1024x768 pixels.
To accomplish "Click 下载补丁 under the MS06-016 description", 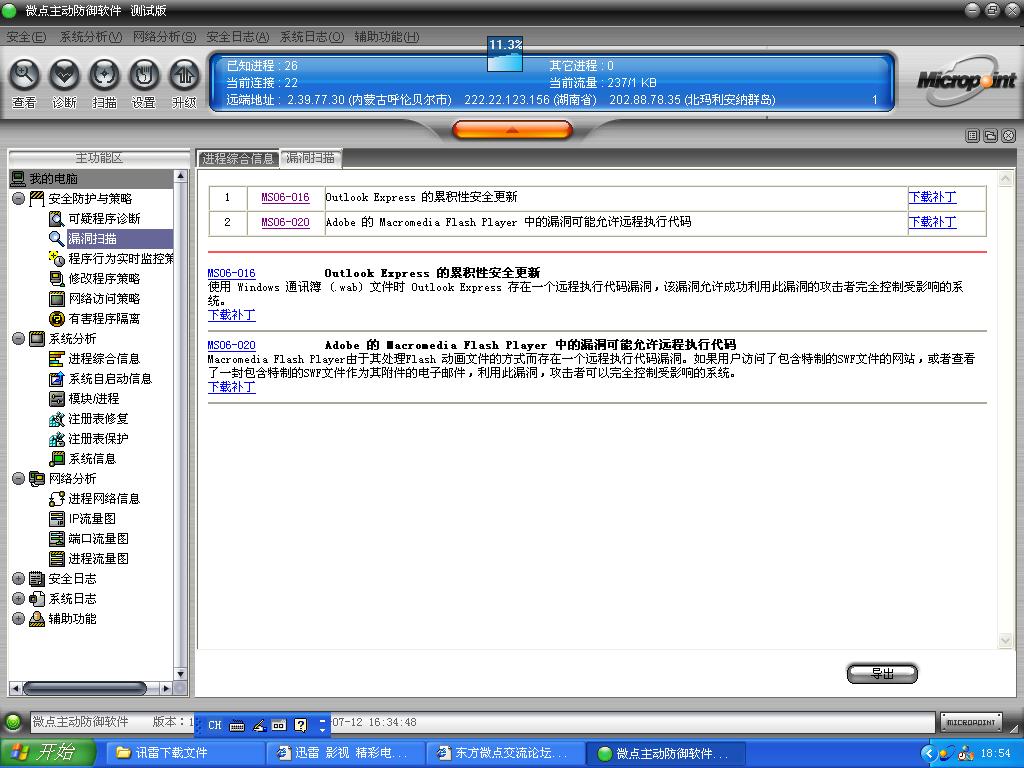I will coord(232,315).
